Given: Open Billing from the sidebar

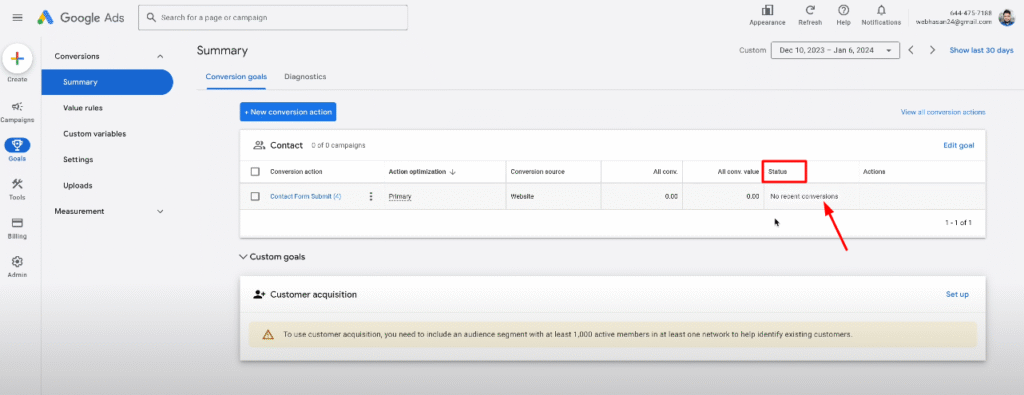Looking at the screenshot, I should pos(18,223).
